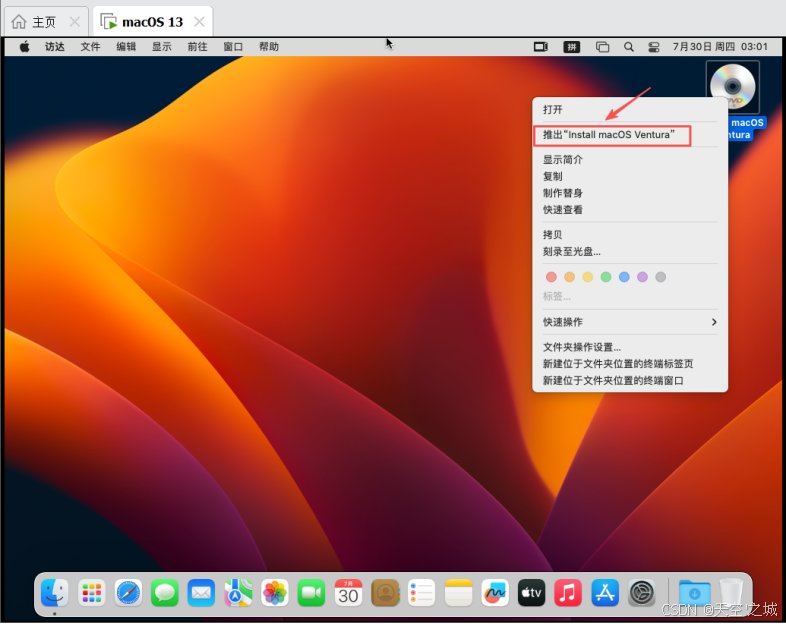The image size is (786, 624).
Task: Launch Apple TV from the Dock
Action: [531, 593]
